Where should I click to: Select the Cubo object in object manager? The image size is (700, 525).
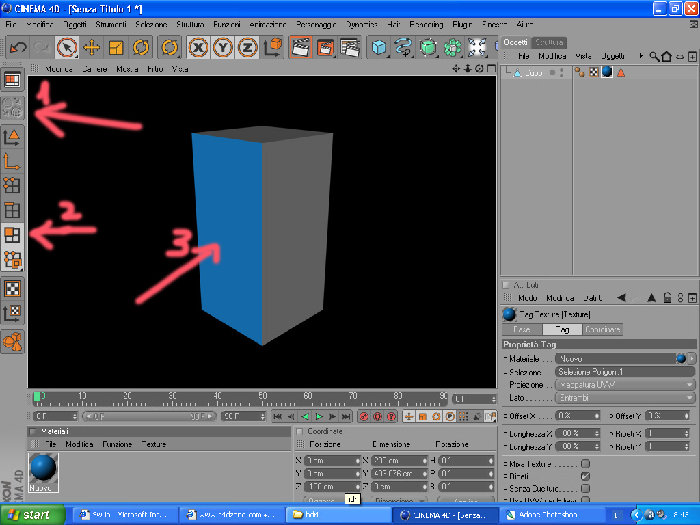click(x=533, y=73)
